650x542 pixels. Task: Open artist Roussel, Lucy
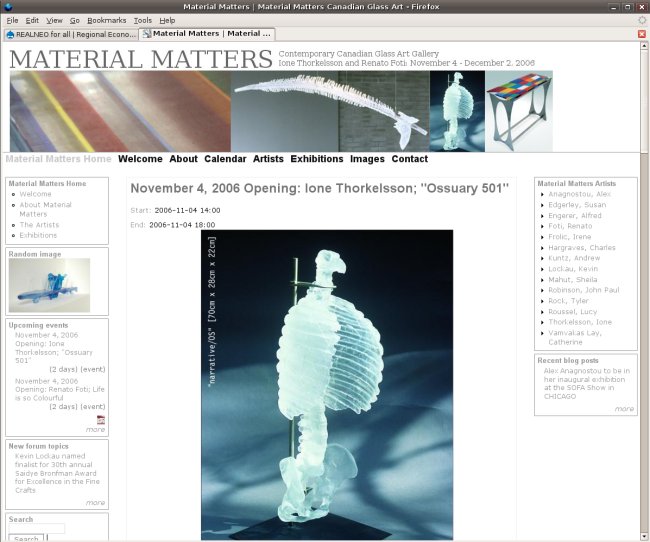[x=572, y=311]
